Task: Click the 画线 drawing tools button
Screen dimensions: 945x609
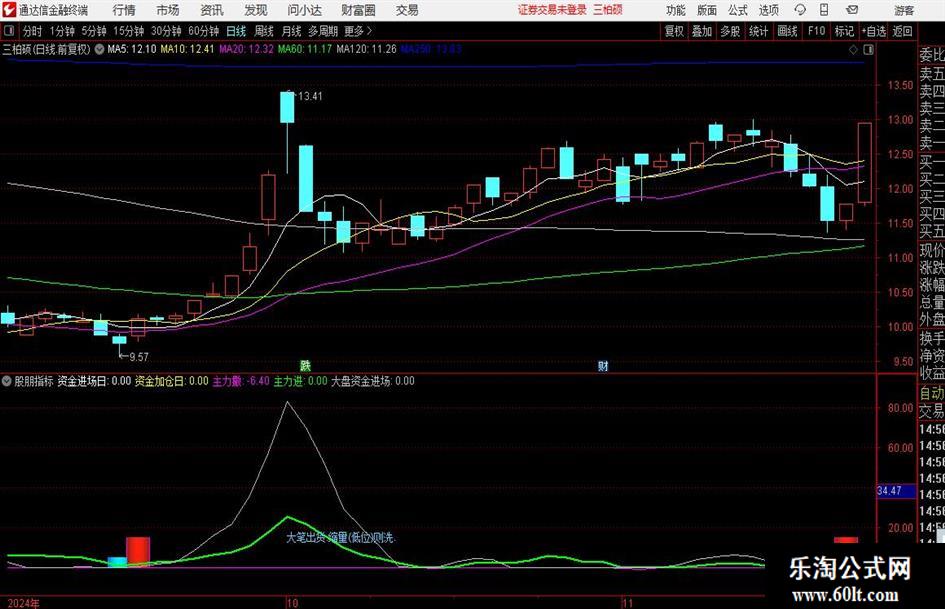Action: tap(787, 31)
